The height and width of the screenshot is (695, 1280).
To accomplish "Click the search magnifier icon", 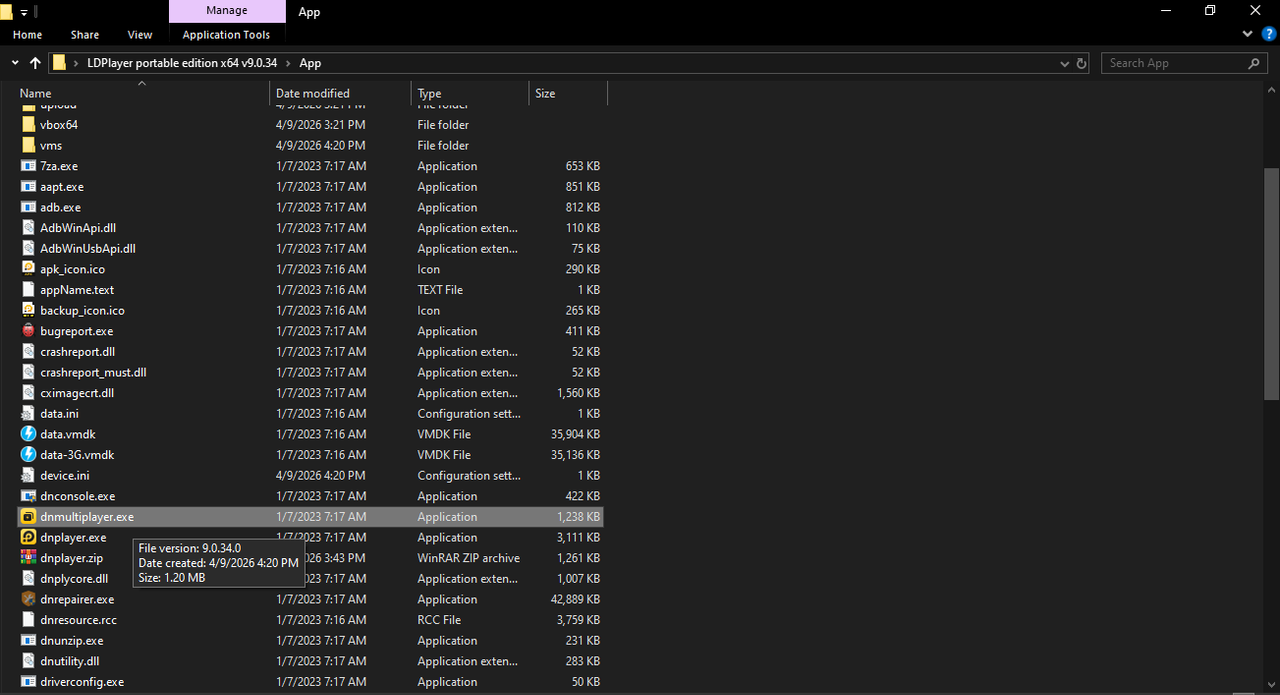I will tap(1255, 63).
